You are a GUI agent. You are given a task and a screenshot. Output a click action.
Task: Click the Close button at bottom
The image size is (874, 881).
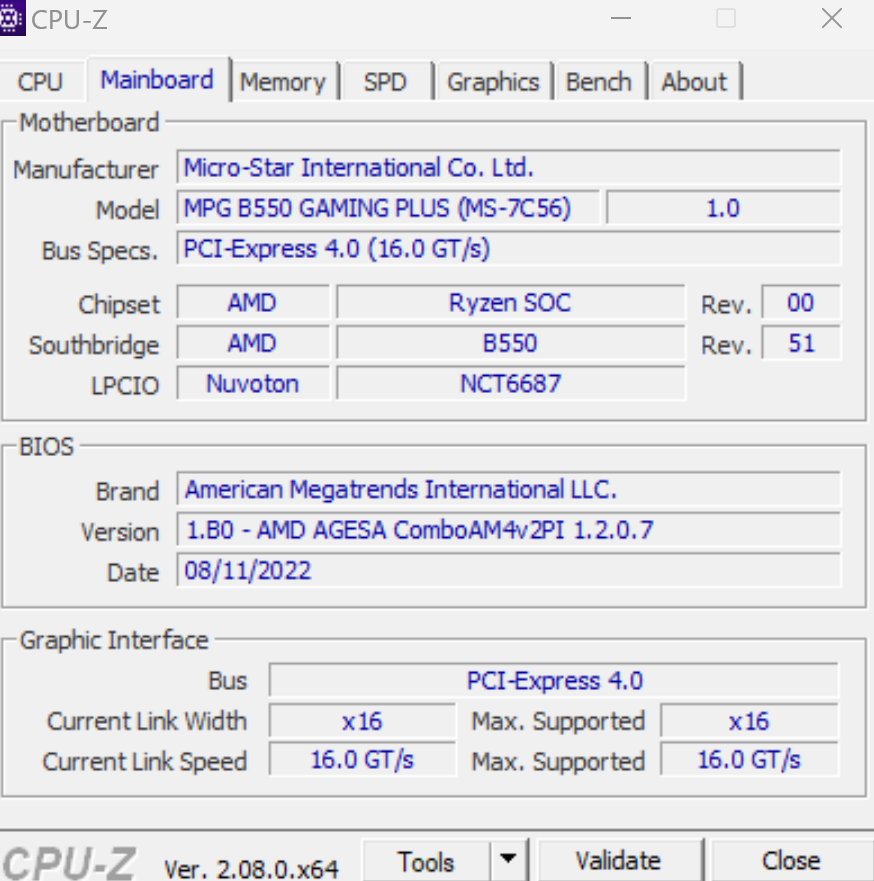pyautogui.click(x=791, y=861)
